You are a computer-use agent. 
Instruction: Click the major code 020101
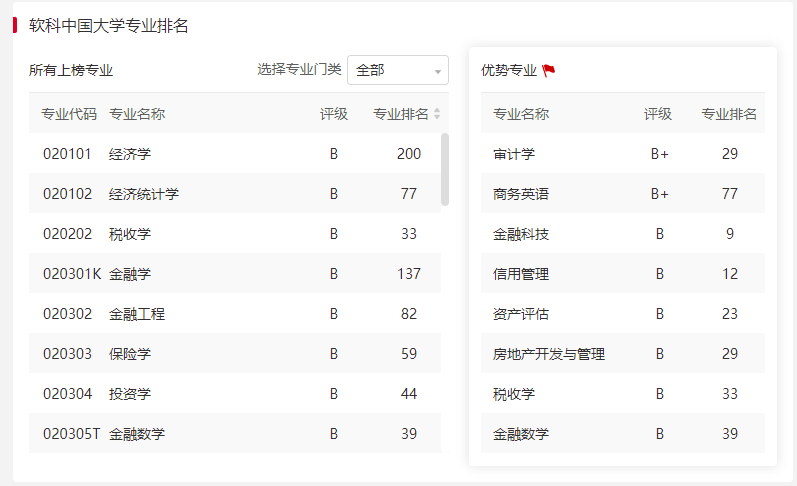67,154
